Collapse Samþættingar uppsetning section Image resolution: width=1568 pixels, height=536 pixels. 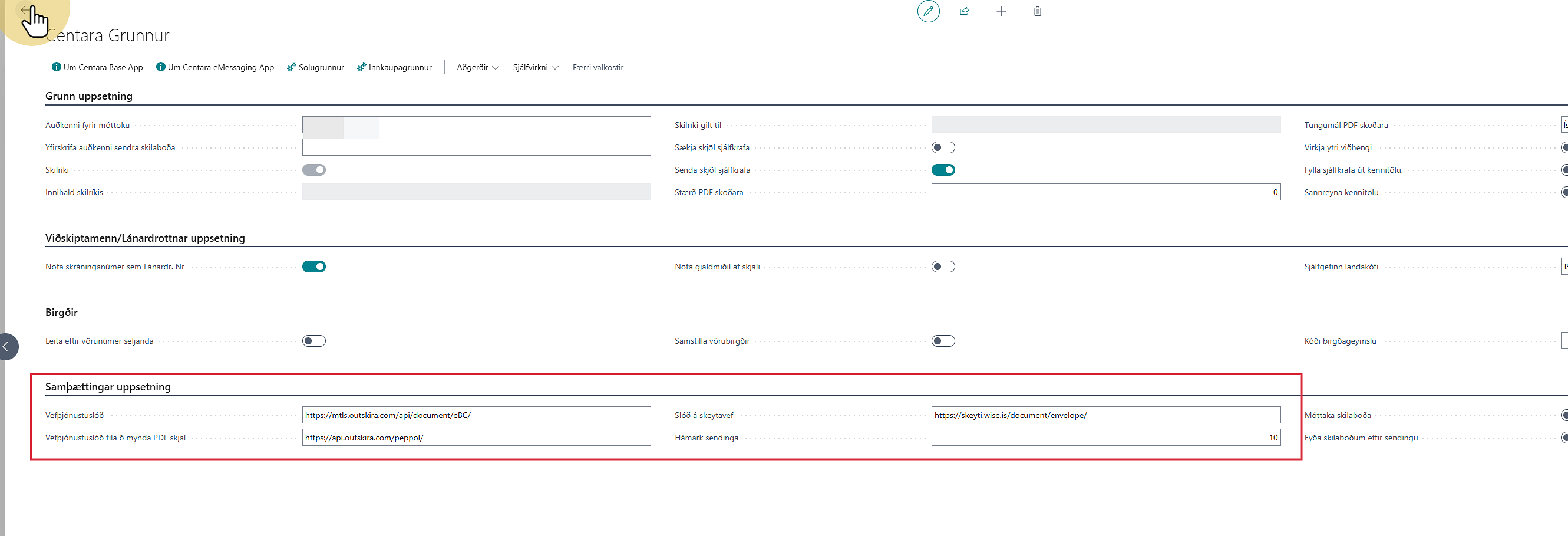click(x=108, y=387)
